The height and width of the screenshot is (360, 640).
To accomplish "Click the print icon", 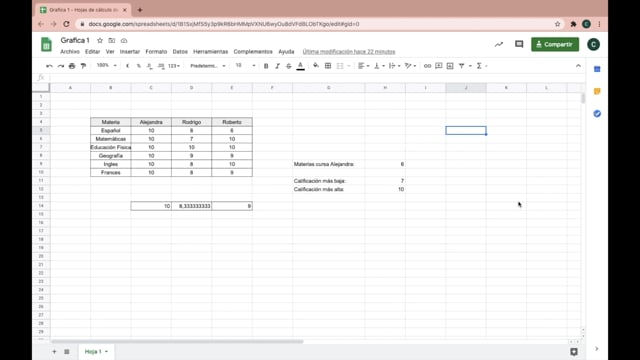I will [72, 66].
